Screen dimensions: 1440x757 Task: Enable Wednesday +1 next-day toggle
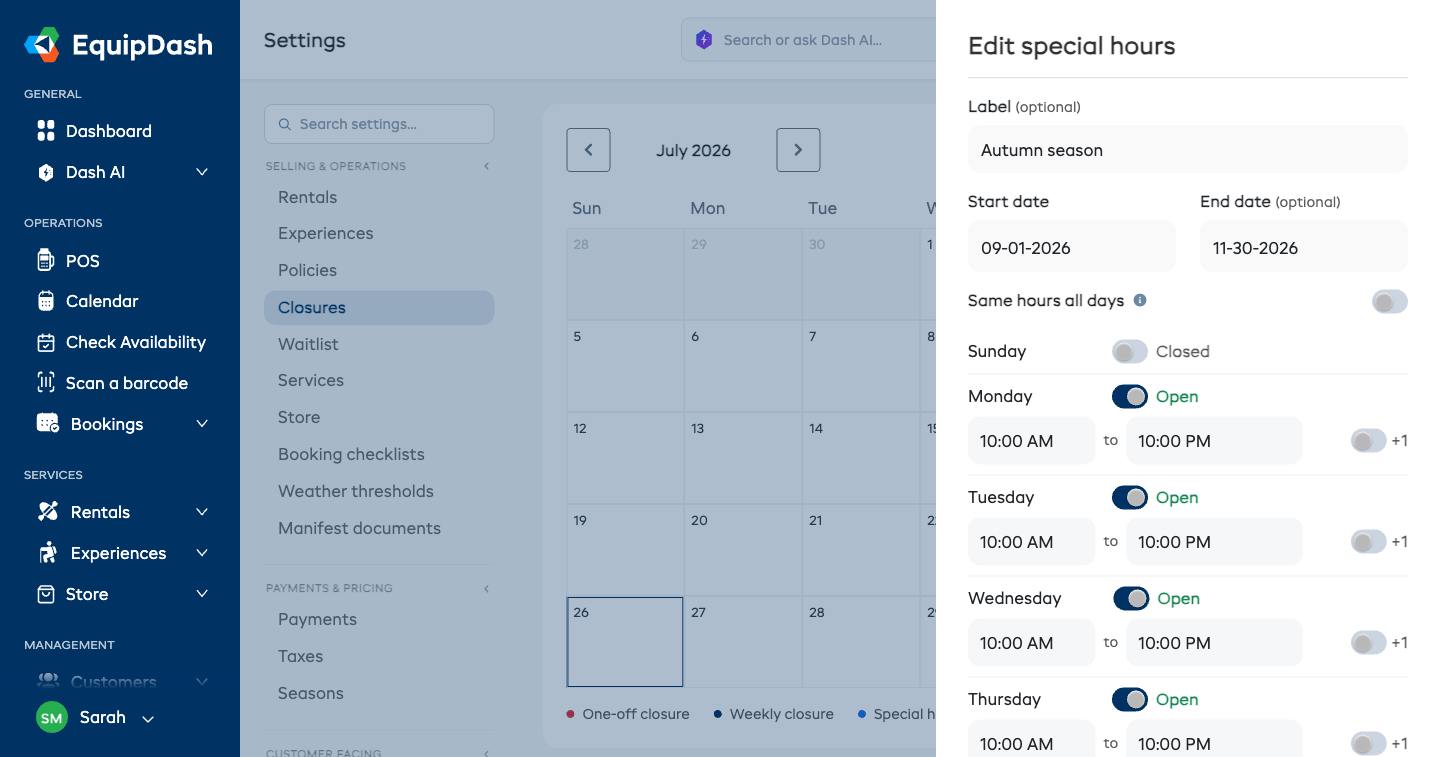1368,642
